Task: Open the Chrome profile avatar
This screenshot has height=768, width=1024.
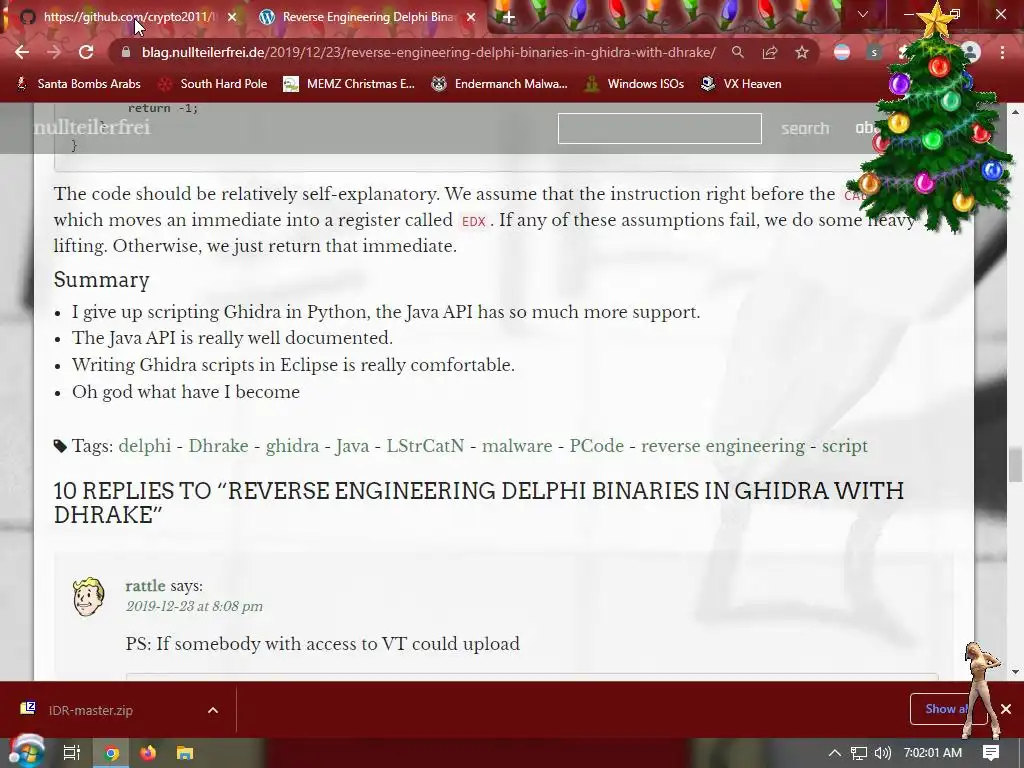Action: coord(971,52)
